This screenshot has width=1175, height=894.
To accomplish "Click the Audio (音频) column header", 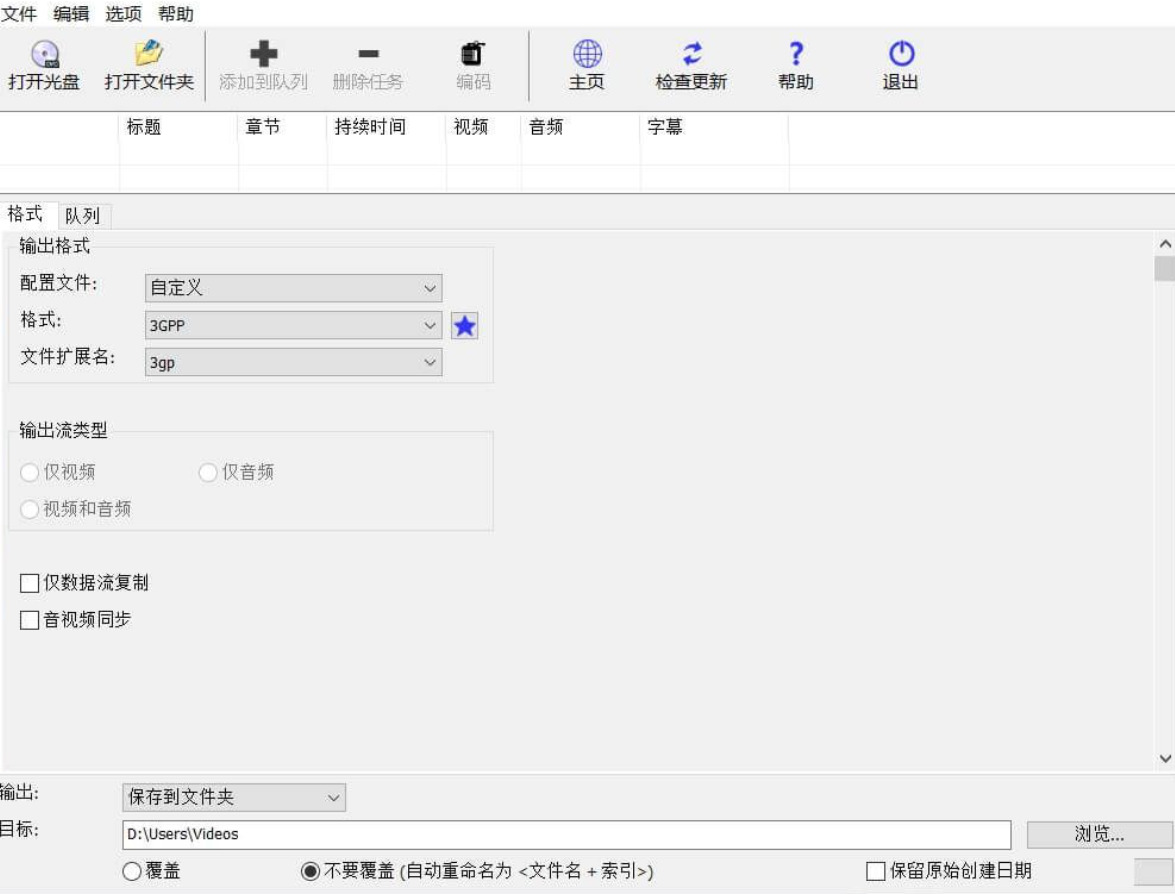I will click(581, 127).
